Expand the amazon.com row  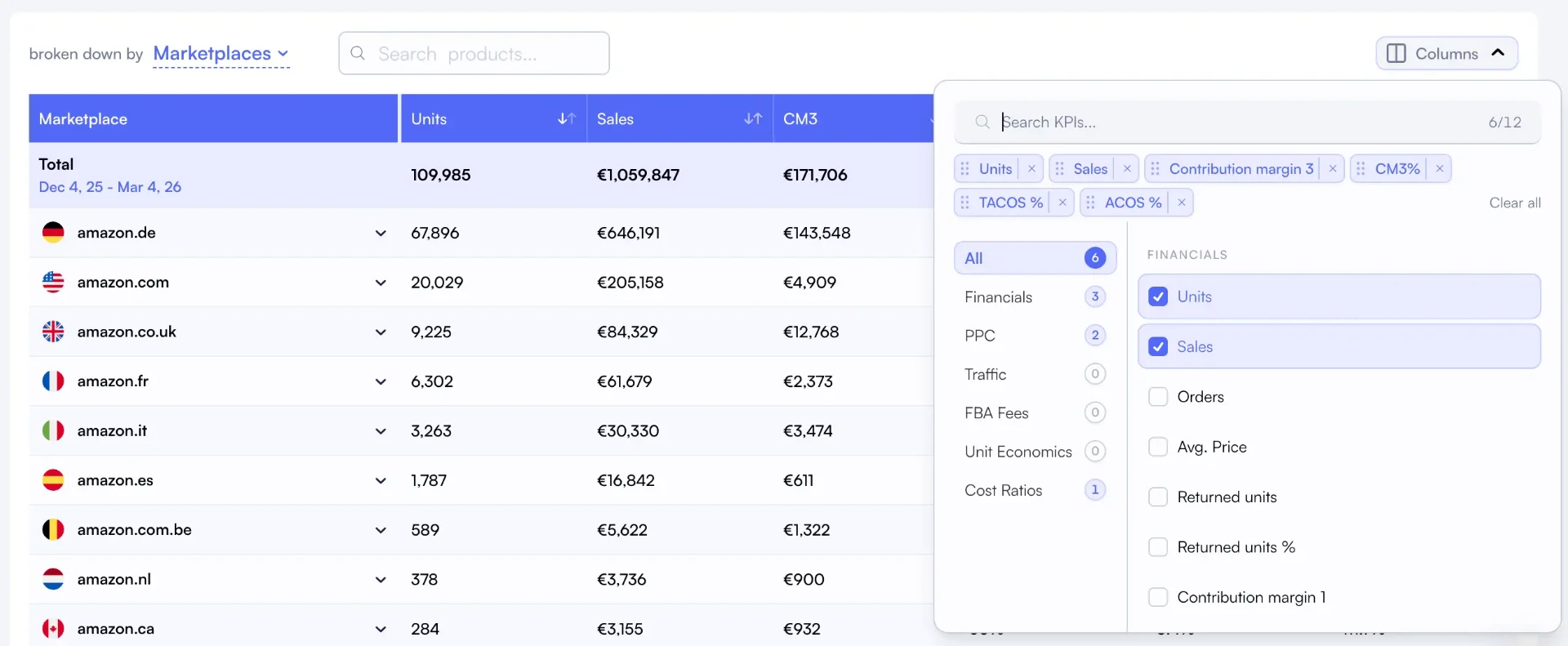(381, 283)
